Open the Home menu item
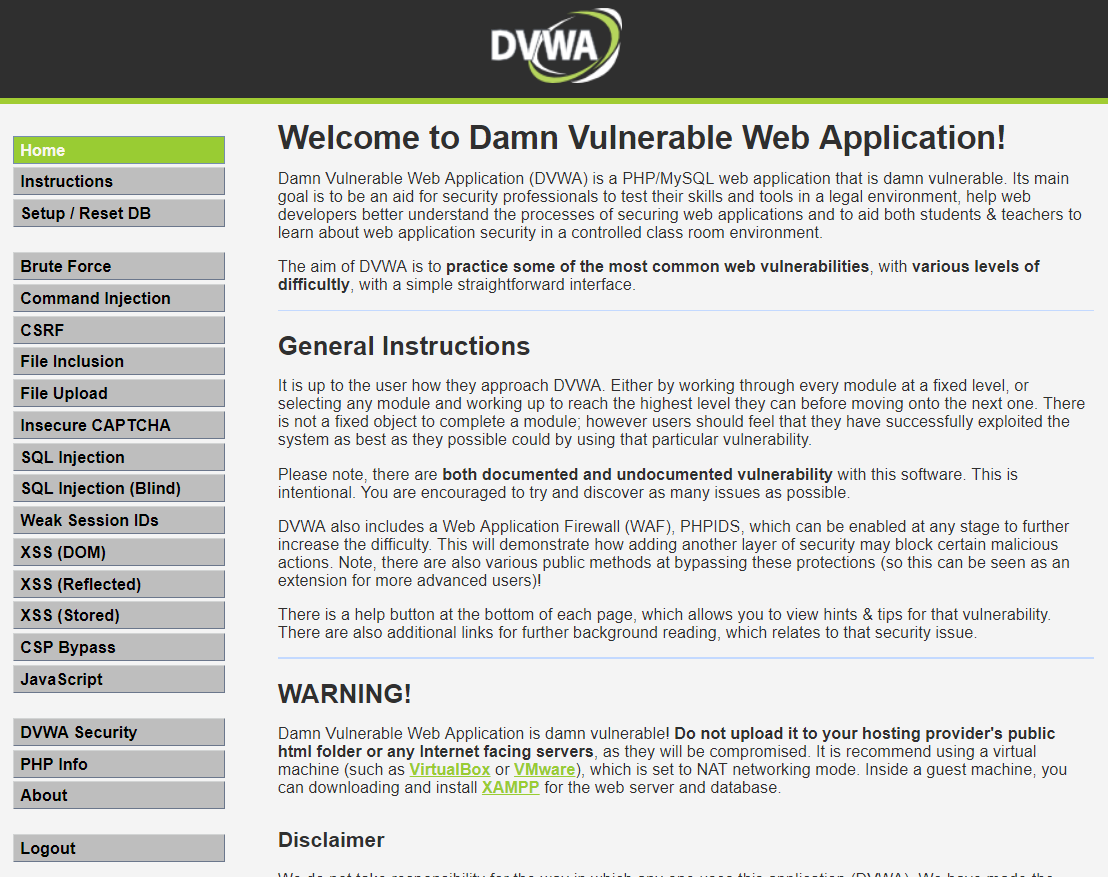 tap(119, 150)
